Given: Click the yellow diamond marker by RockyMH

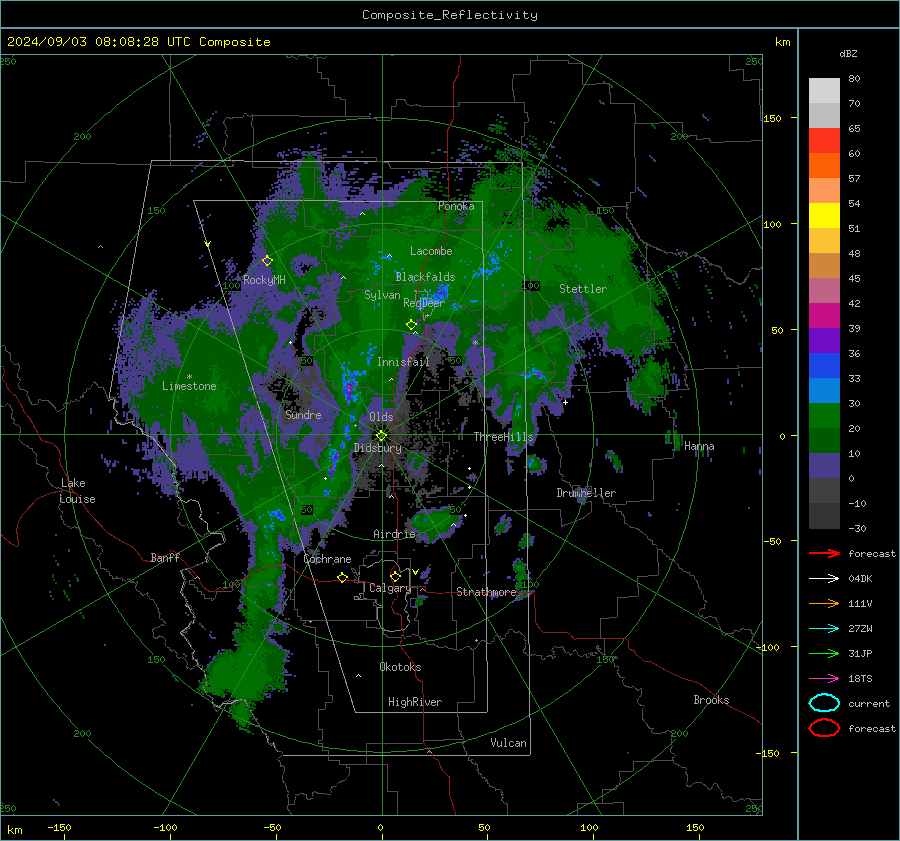Looking at the screenshot, I should (x=267, y=261).
